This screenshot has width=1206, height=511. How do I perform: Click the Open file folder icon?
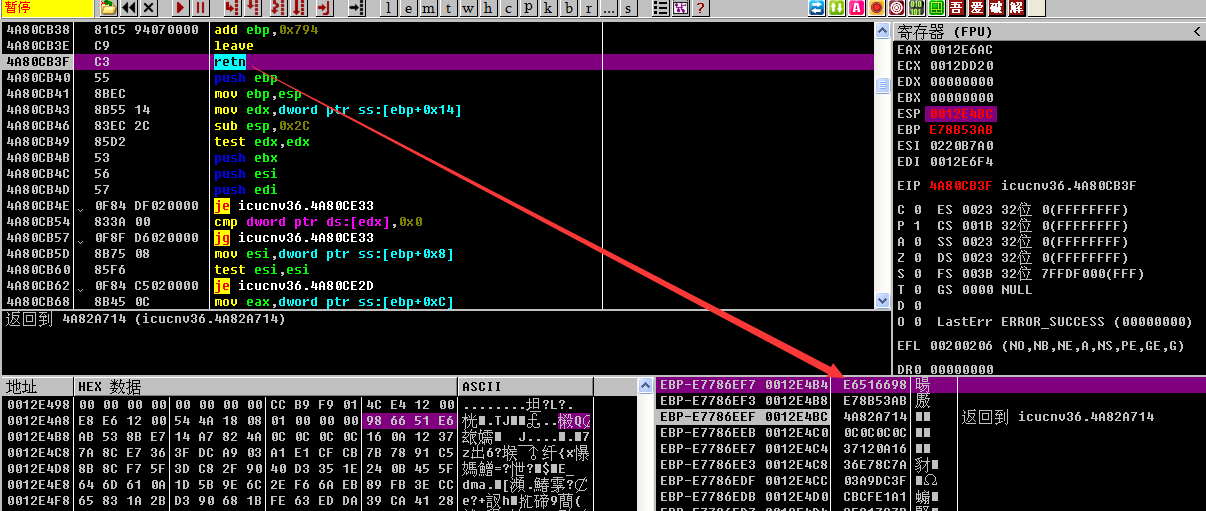click(108, 8)
